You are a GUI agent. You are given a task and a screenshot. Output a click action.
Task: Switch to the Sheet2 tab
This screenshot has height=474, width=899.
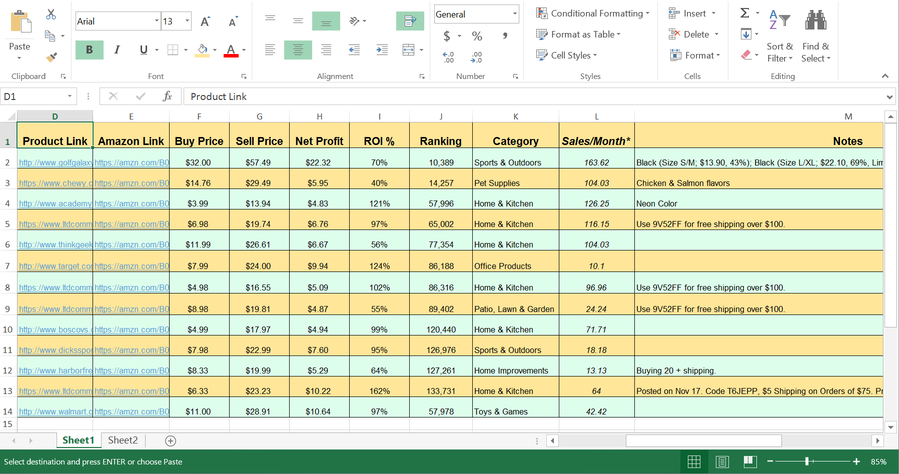pos(123,440)
